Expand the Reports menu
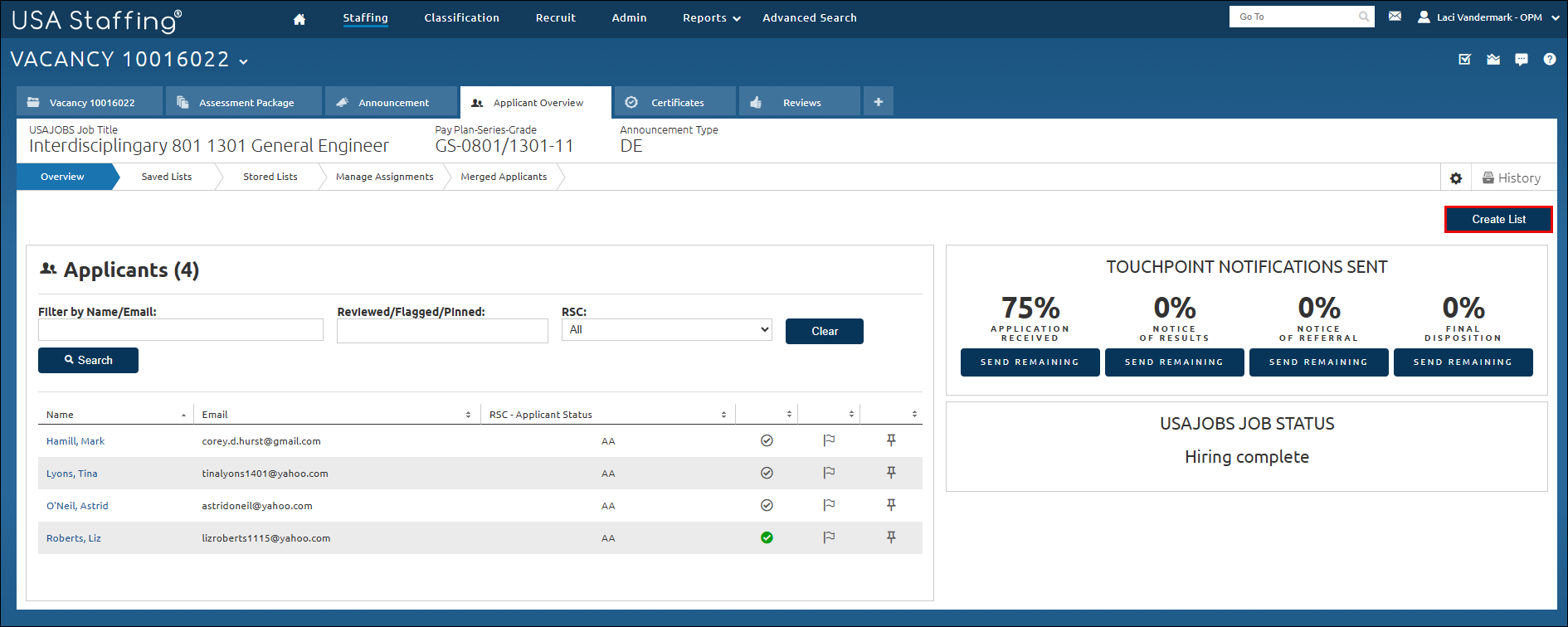Image resolution: width=1568 pixels, height=627 pixels. pyautogui.click(x=712, y=18)
